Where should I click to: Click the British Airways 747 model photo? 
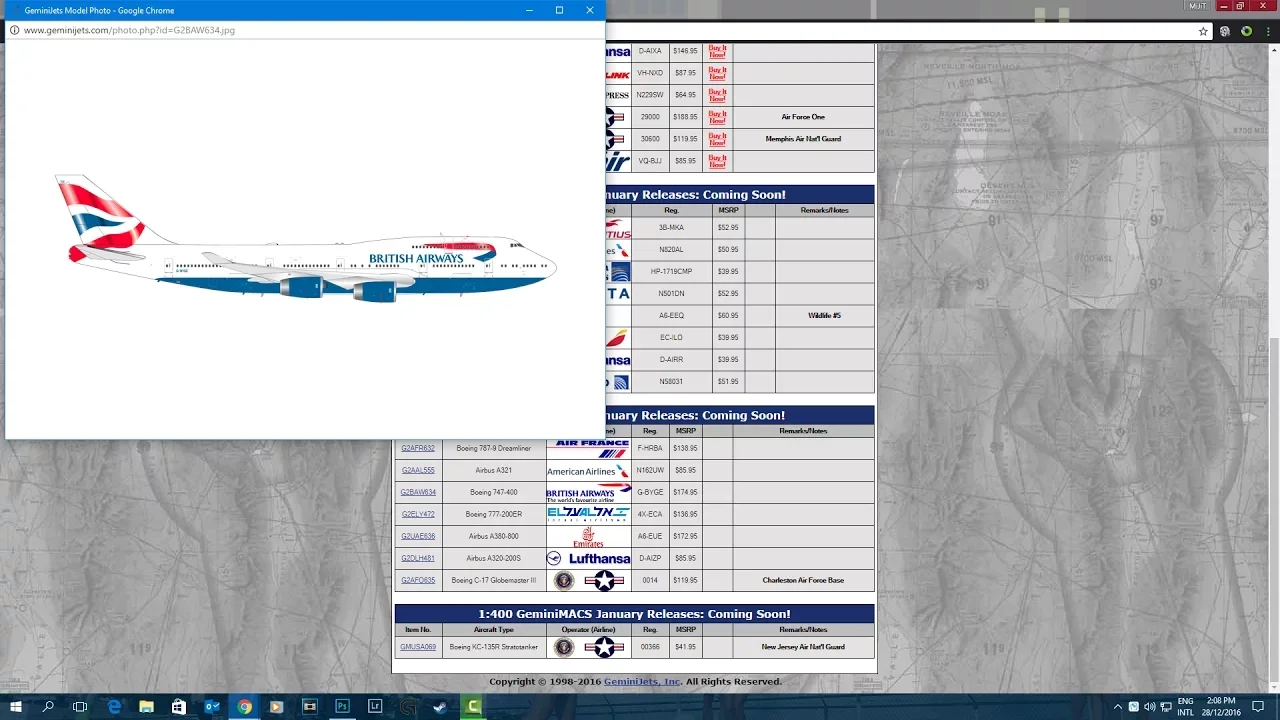[306, 239]
